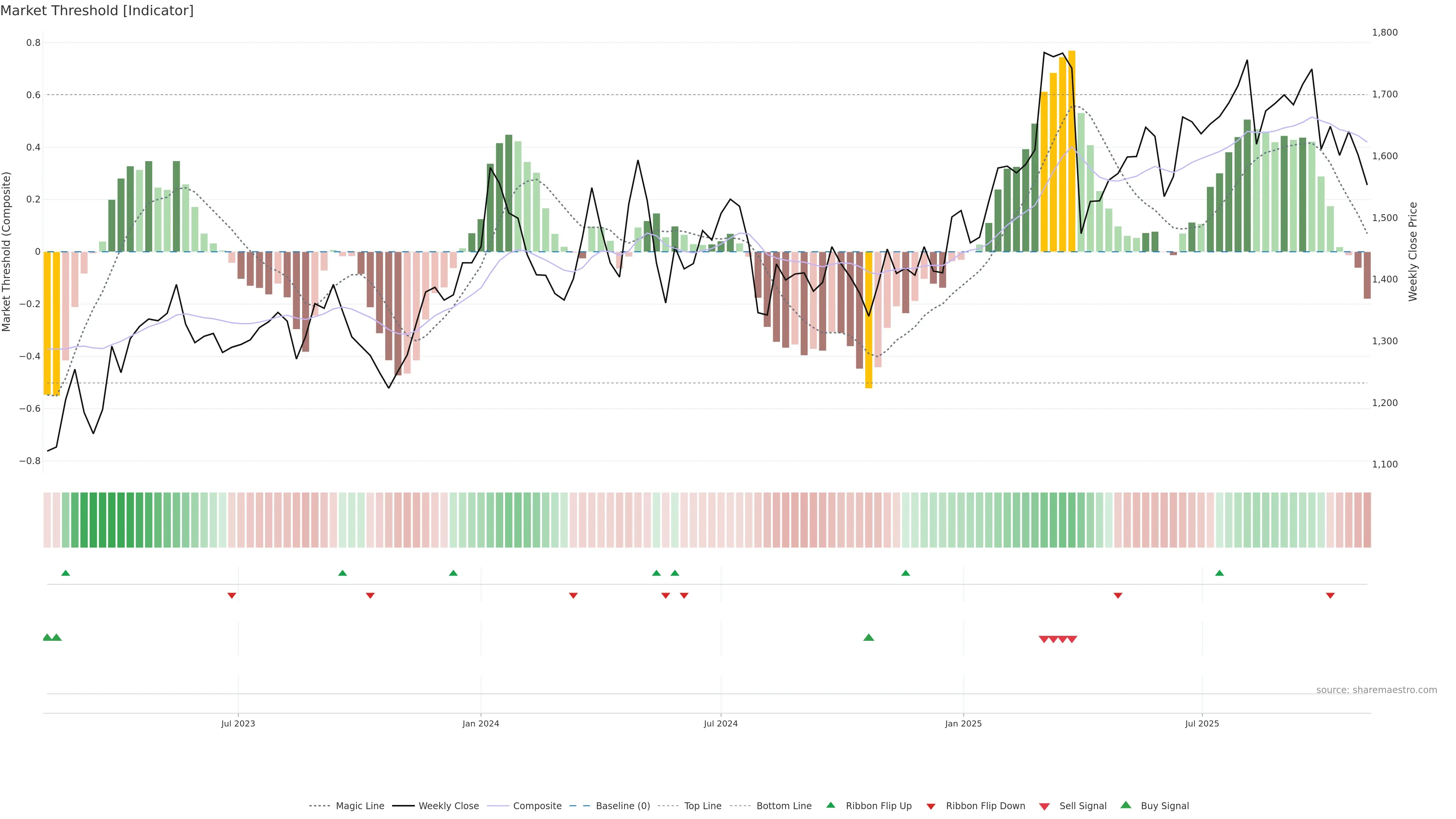Click the Baseline (0) legend item
1456x819 pixels.
[x=622, y=805]
